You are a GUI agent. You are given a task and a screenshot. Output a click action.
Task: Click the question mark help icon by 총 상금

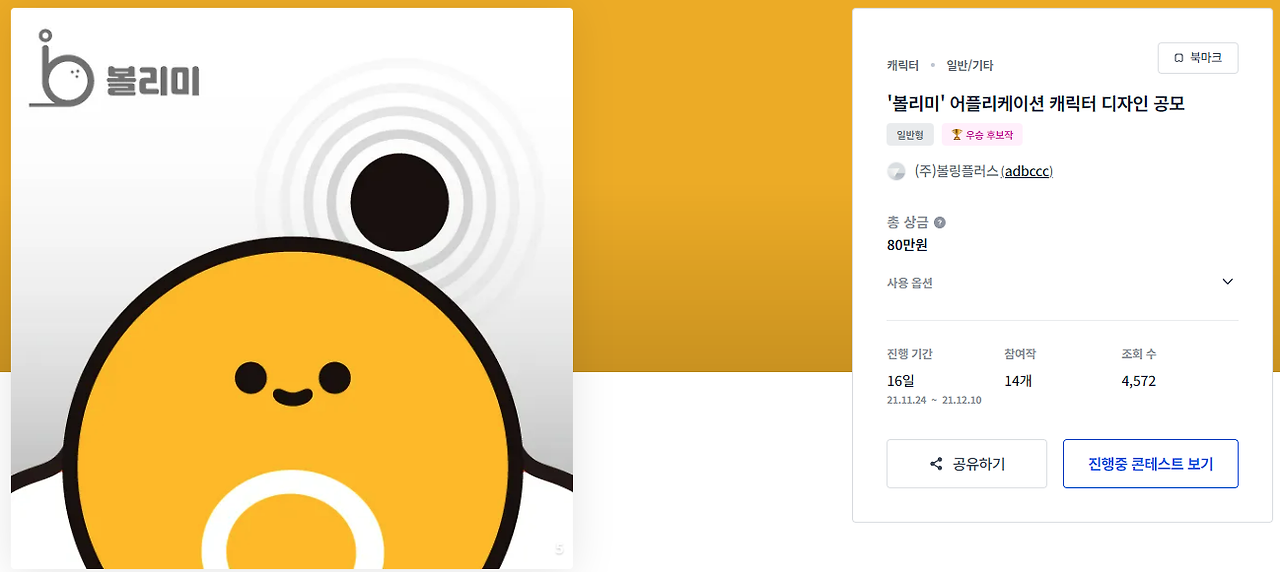(x=939, y=222)
